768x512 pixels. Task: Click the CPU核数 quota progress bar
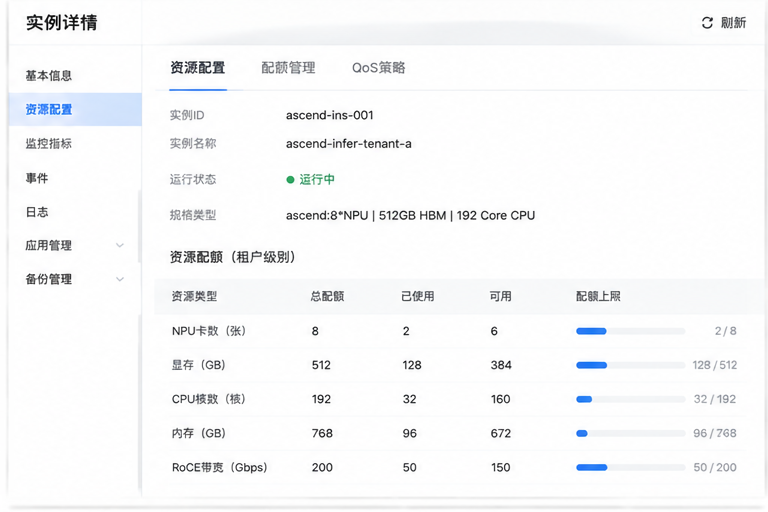pyautogui.click(x=630, y=399)
